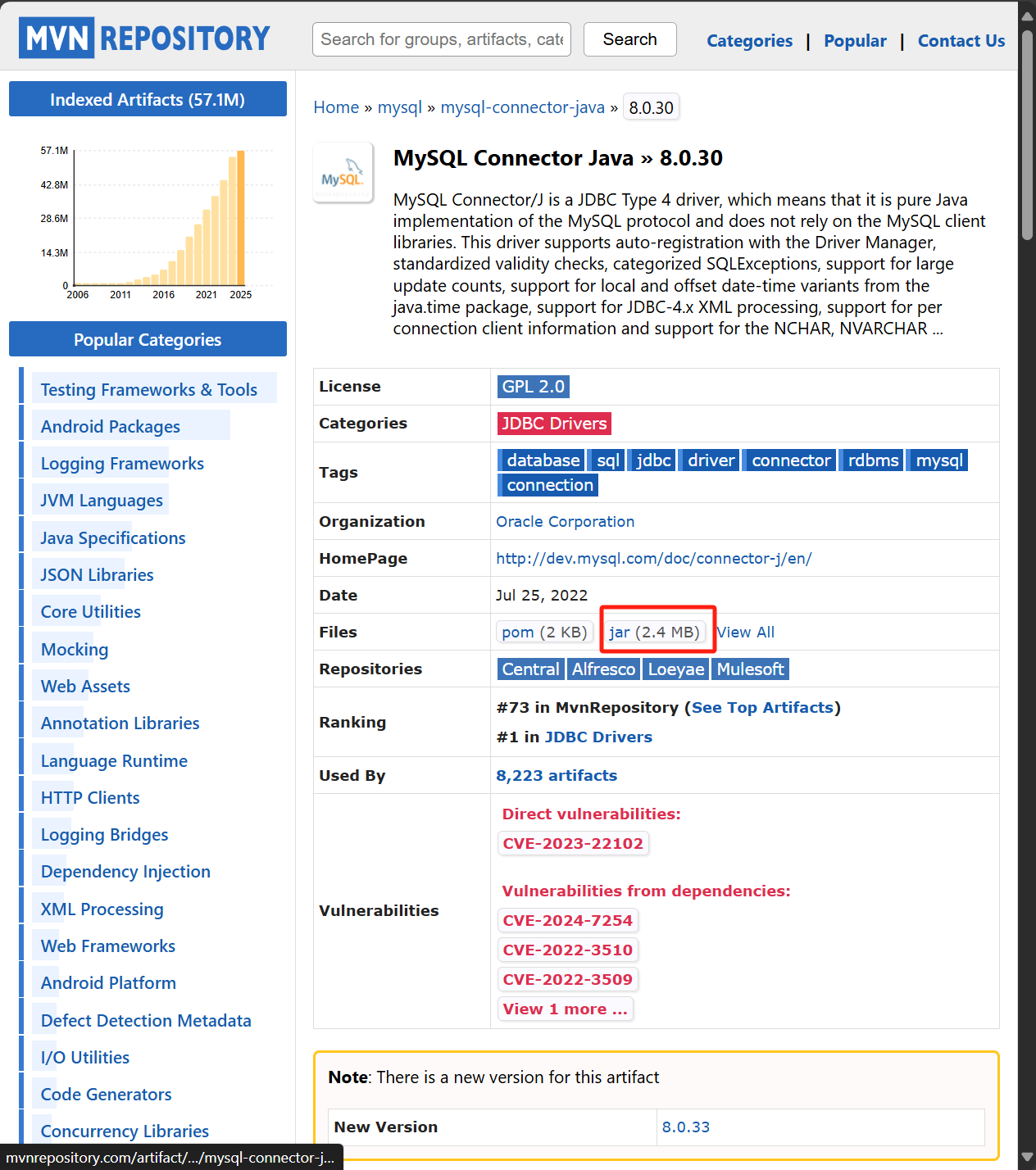Click the JDBC Drivers category badge
Image resolution: width=1036 pixels, height=1170 pixels.
554,424
